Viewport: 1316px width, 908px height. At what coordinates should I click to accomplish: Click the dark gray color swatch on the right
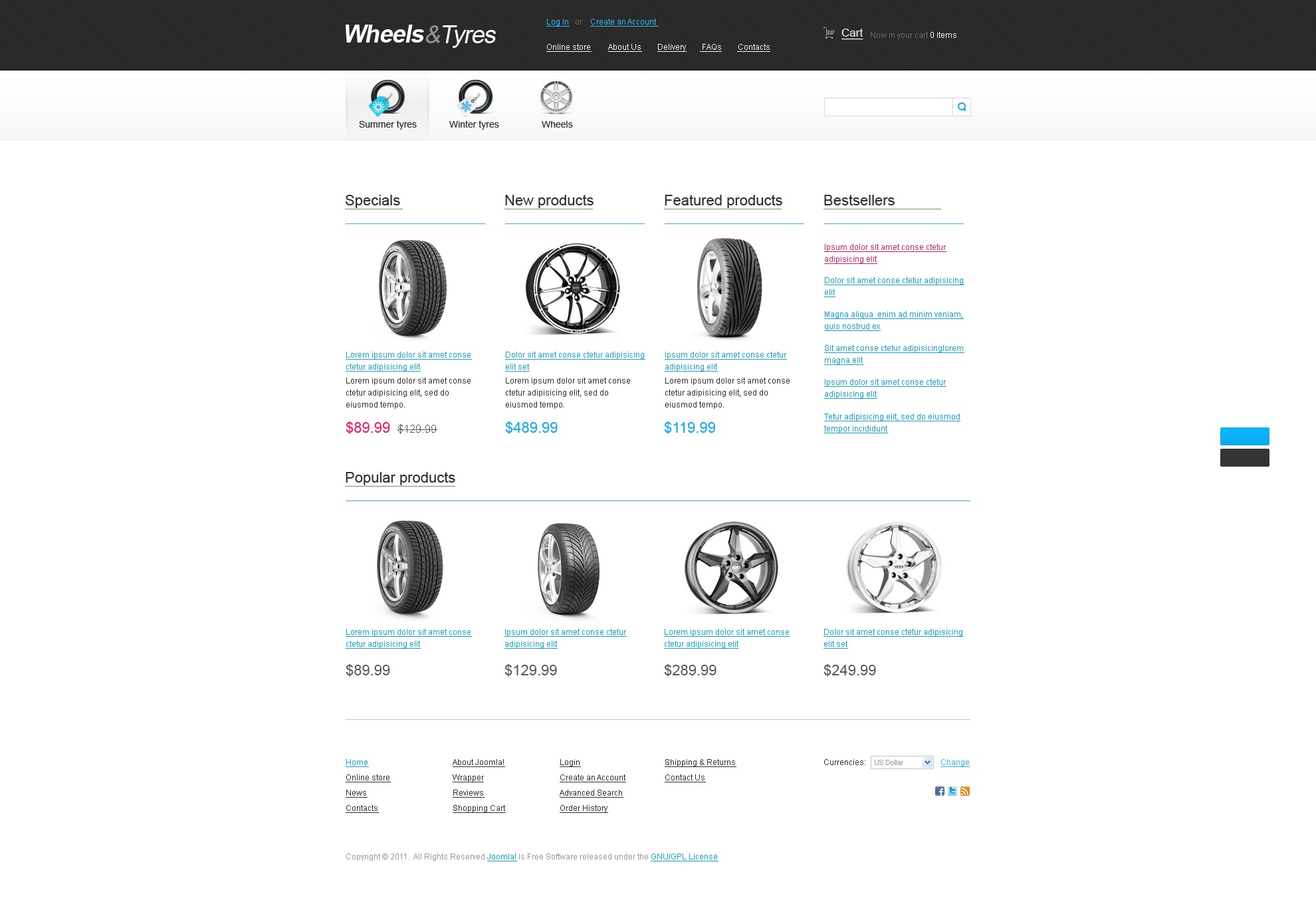point(1245,457)
